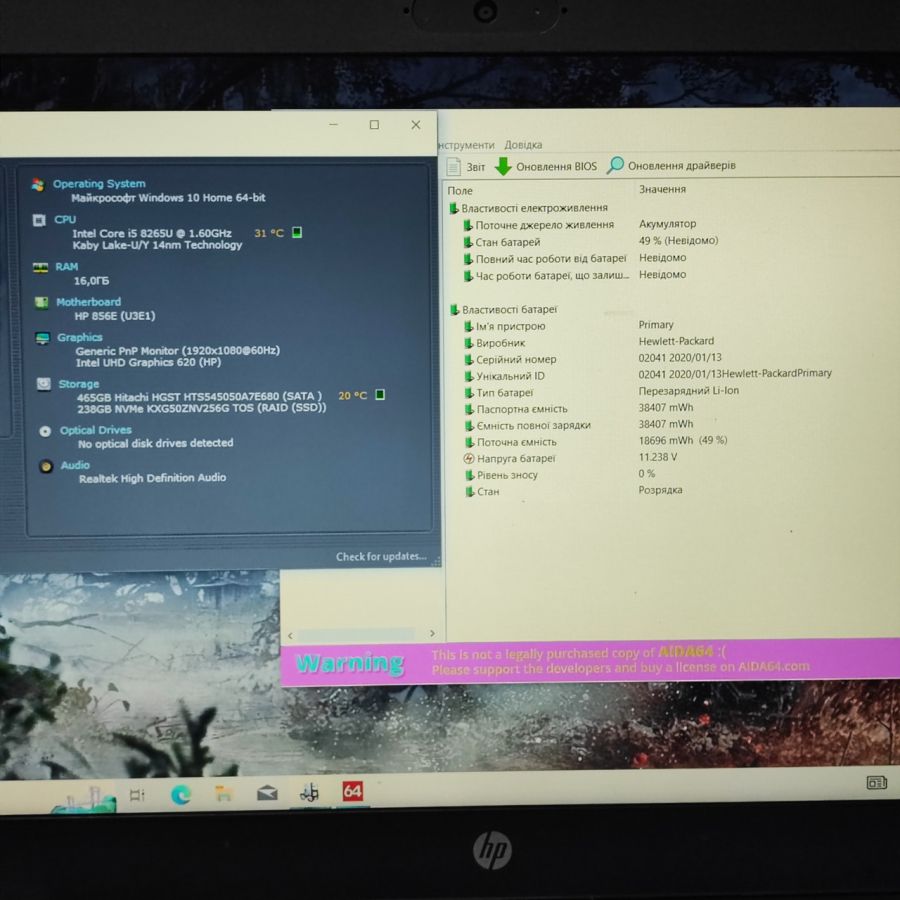Open File Explorer from the taskbar
This screenshot has width=900, height=900.
pyautogui.click(x=223, y=794)
